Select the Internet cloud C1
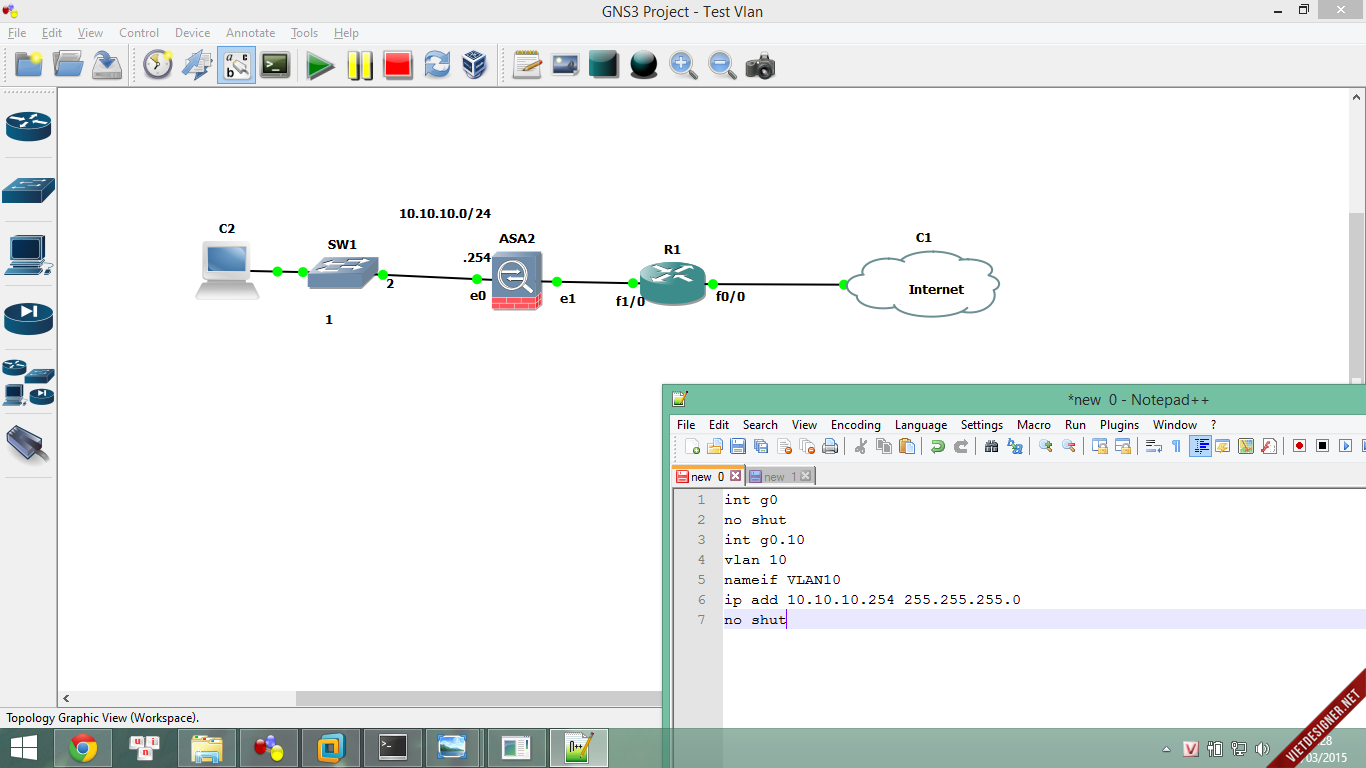Screen dimensions: 1366x768 tap(922, 284)
